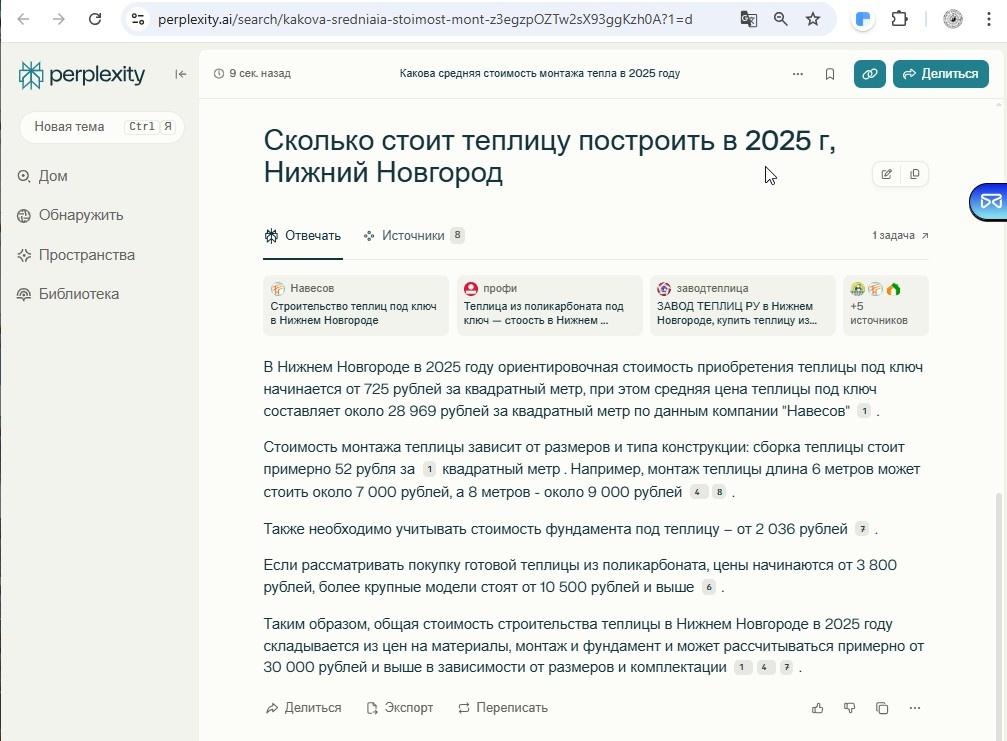Viewport: 1007px width, 741px height.
Task: Open the thread options ellipsis in header
Action: click(x=798, y=74)
